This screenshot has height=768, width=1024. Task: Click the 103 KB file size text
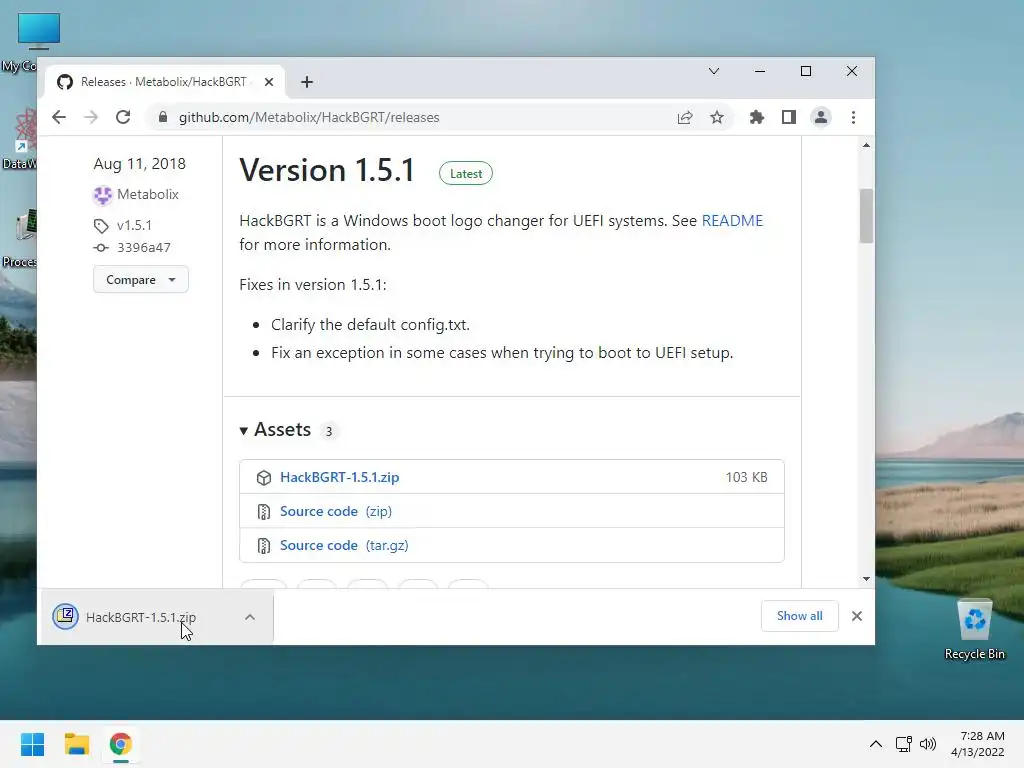(746, 477)
